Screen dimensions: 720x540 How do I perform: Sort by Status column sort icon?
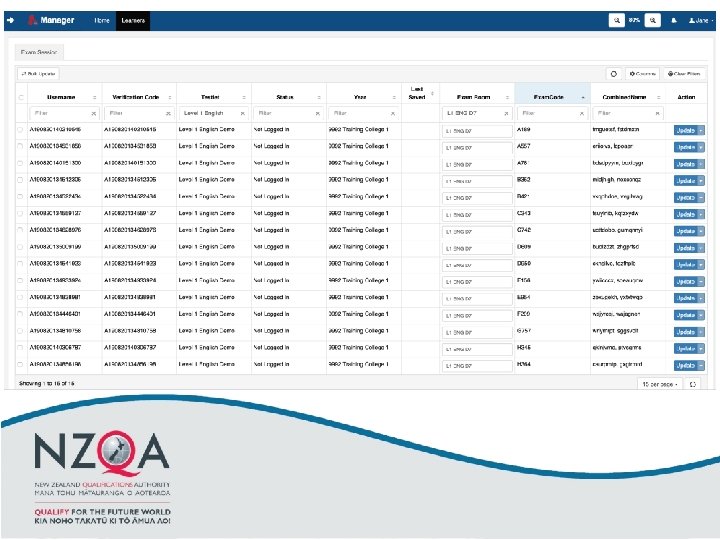tap(319, 97)
